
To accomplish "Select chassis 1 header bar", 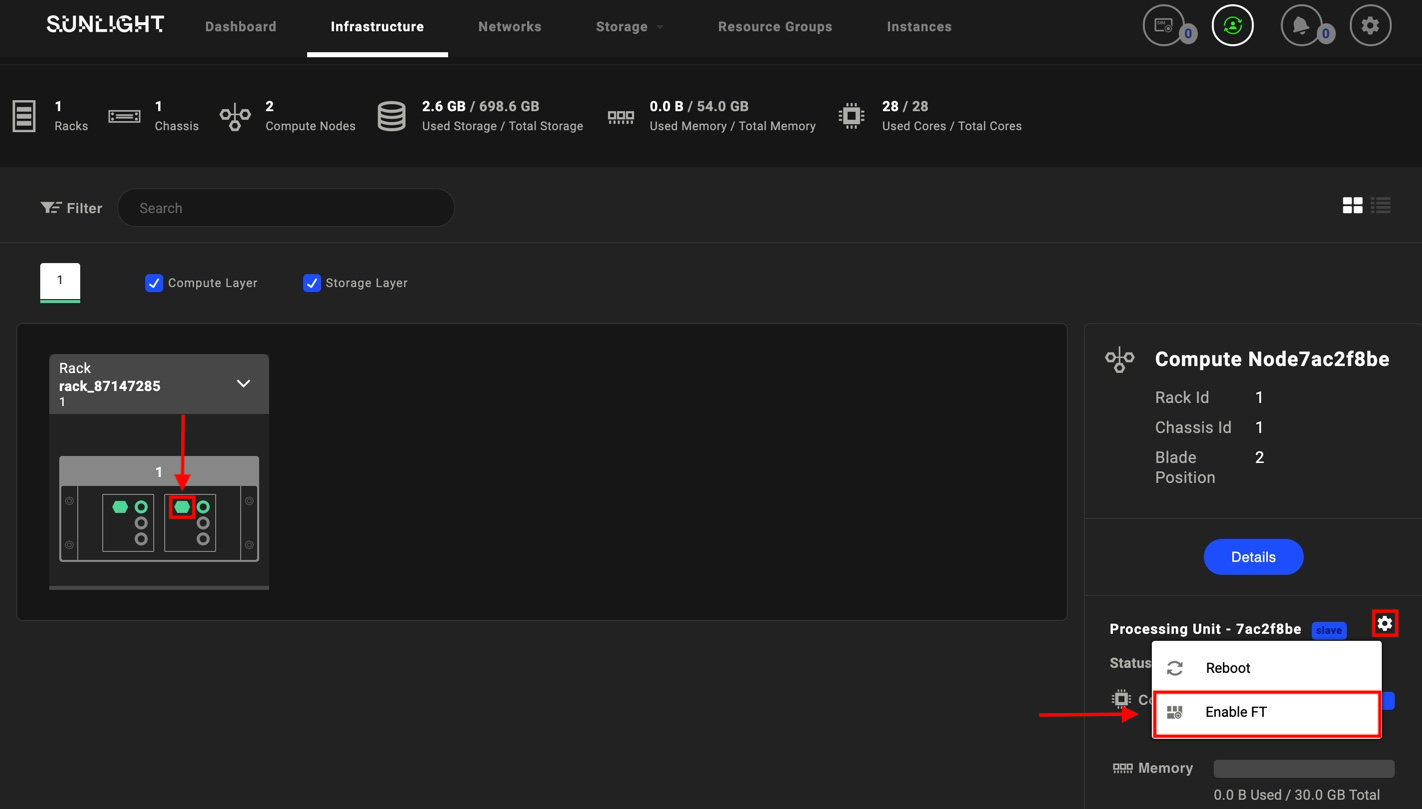I will [159, 471].
